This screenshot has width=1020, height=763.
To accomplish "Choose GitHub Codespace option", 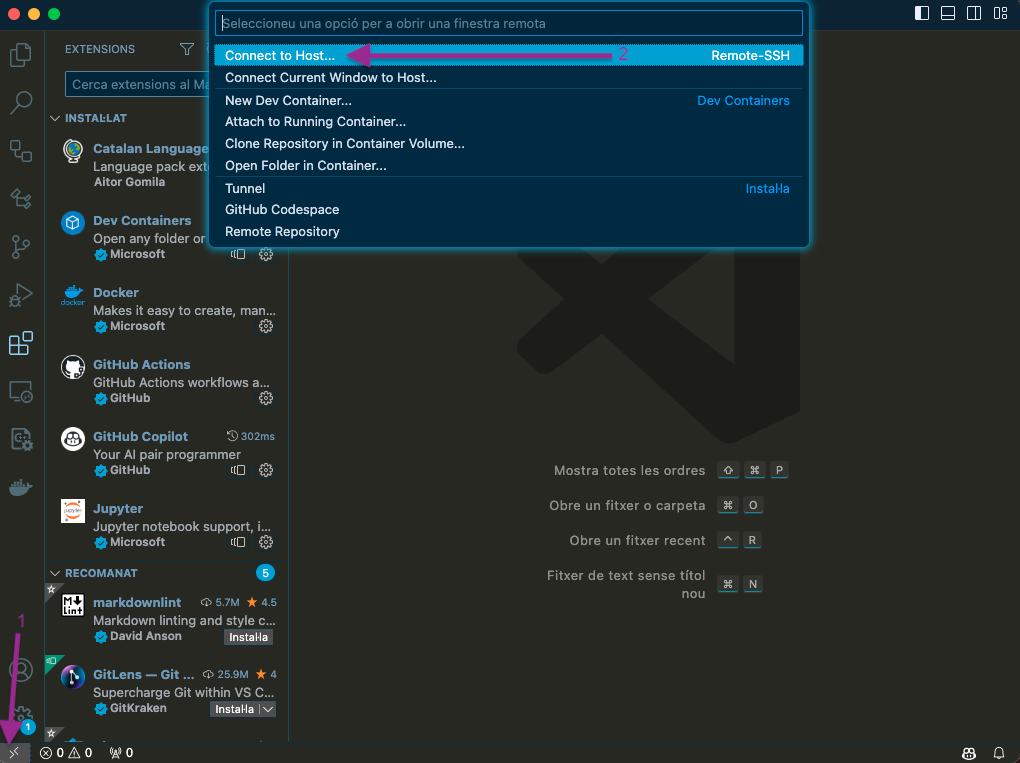I will click(509, 209).
